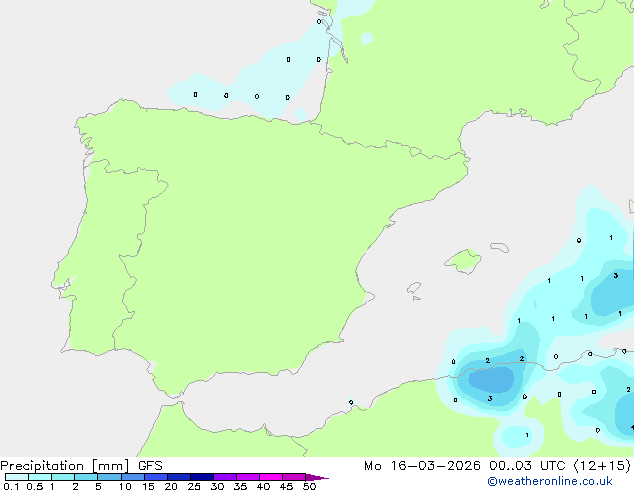
Task: Pick the 25–30 mm dark navy swatch
Action: 201,477
